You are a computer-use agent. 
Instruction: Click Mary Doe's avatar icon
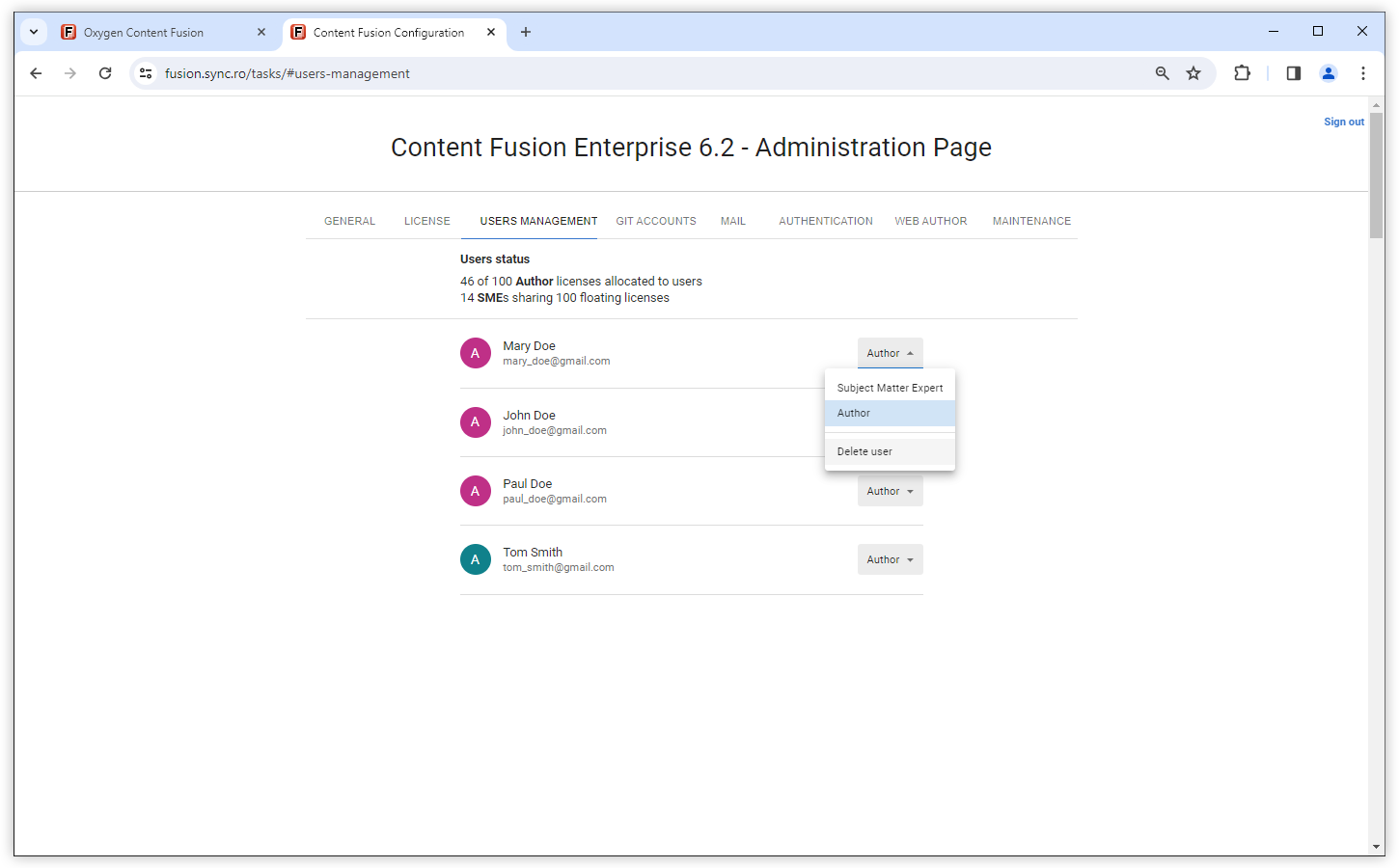[476, 353]
